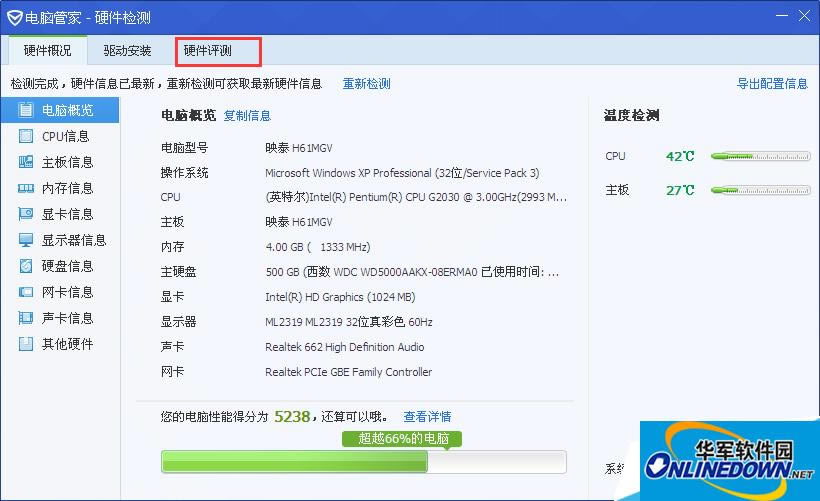
Task: Select 网卡信息 in the sidebar
Action: (x=60, y=292)
